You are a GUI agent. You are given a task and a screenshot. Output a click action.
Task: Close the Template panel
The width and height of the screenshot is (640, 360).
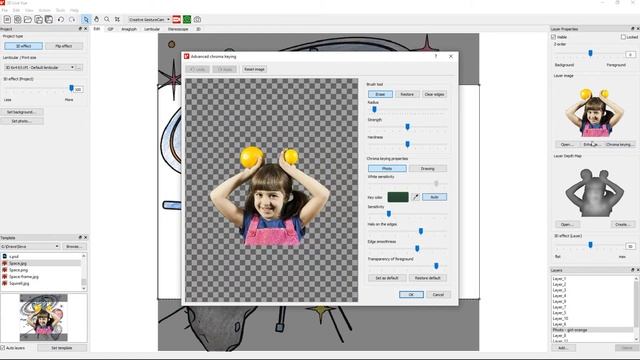[x=85, y=238]
